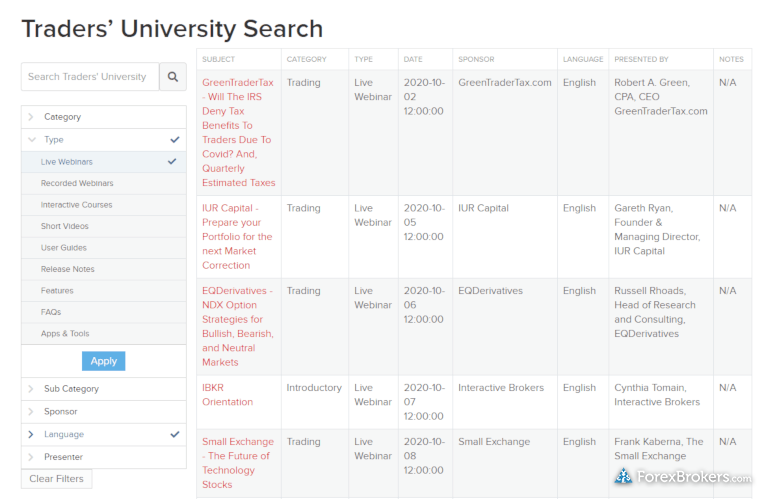Open the IUR Capital webinar link

pyautogui.click(x=237, y=237)
